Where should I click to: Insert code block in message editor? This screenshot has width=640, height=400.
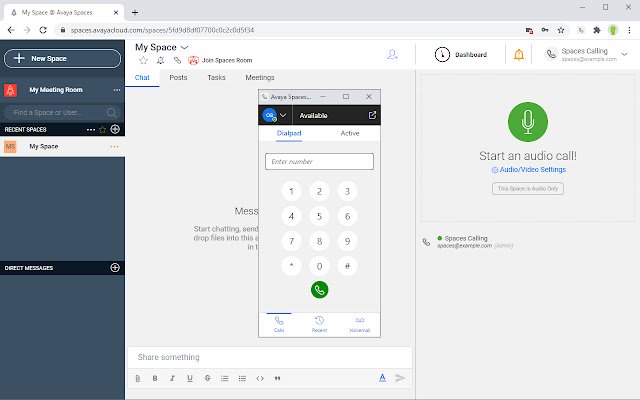click(x=260, y=378)
